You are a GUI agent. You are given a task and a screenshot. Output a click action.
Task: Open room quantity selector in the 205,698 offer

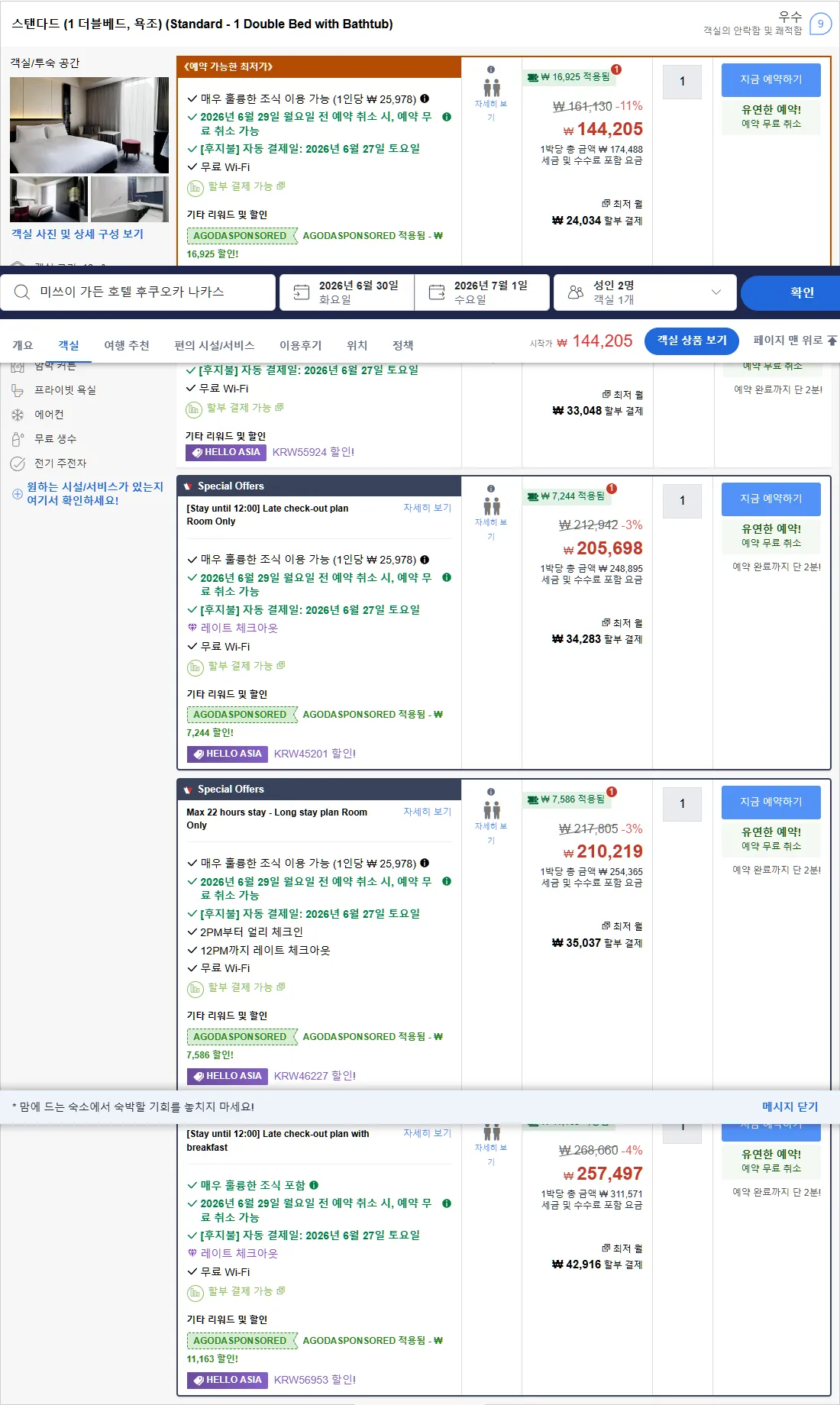682,501
